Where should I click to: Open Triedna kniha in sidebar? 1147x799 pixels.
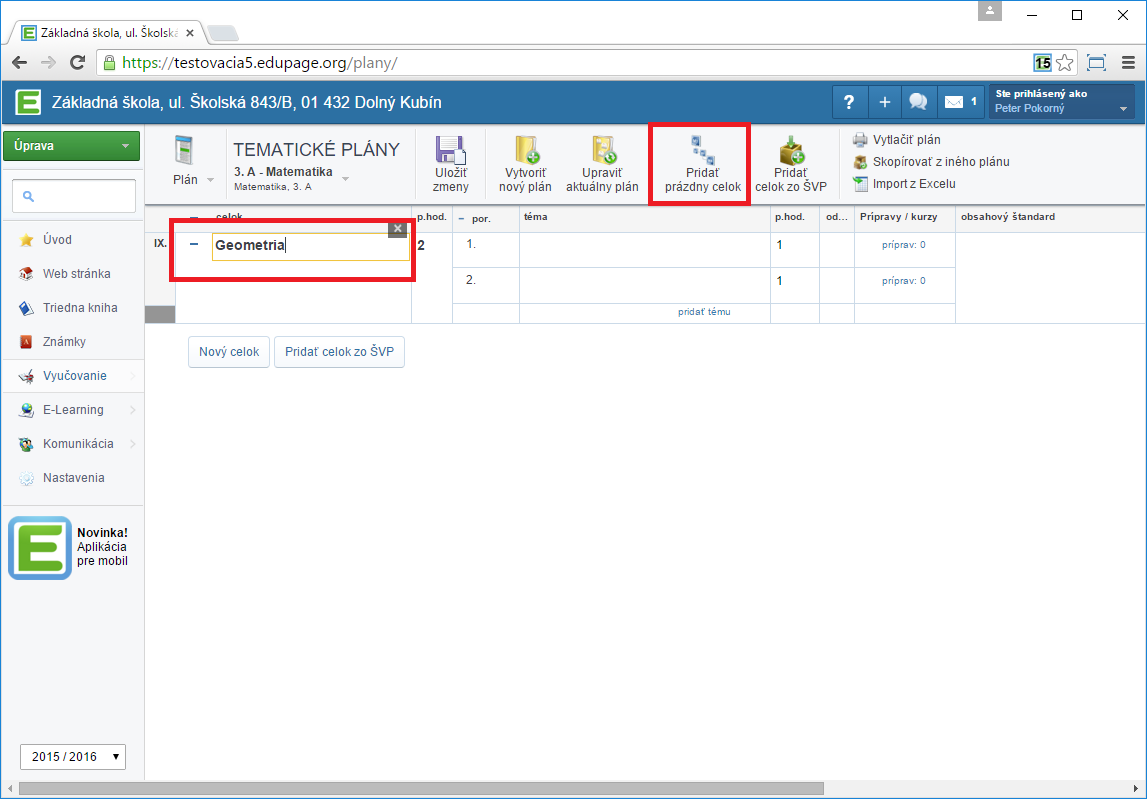[x=79, y=308]
